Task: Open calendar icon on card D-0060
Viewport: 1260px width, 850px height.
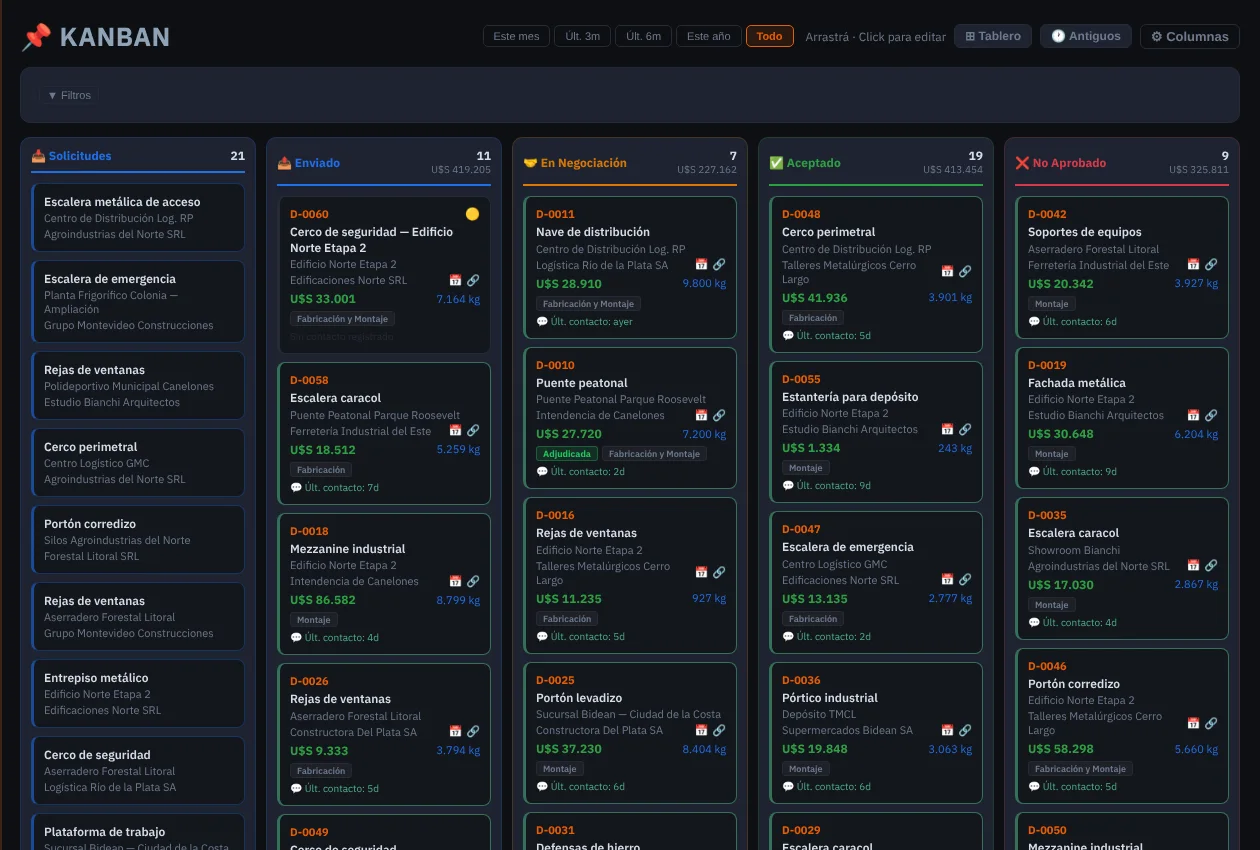Action: (x=455, y=280)
